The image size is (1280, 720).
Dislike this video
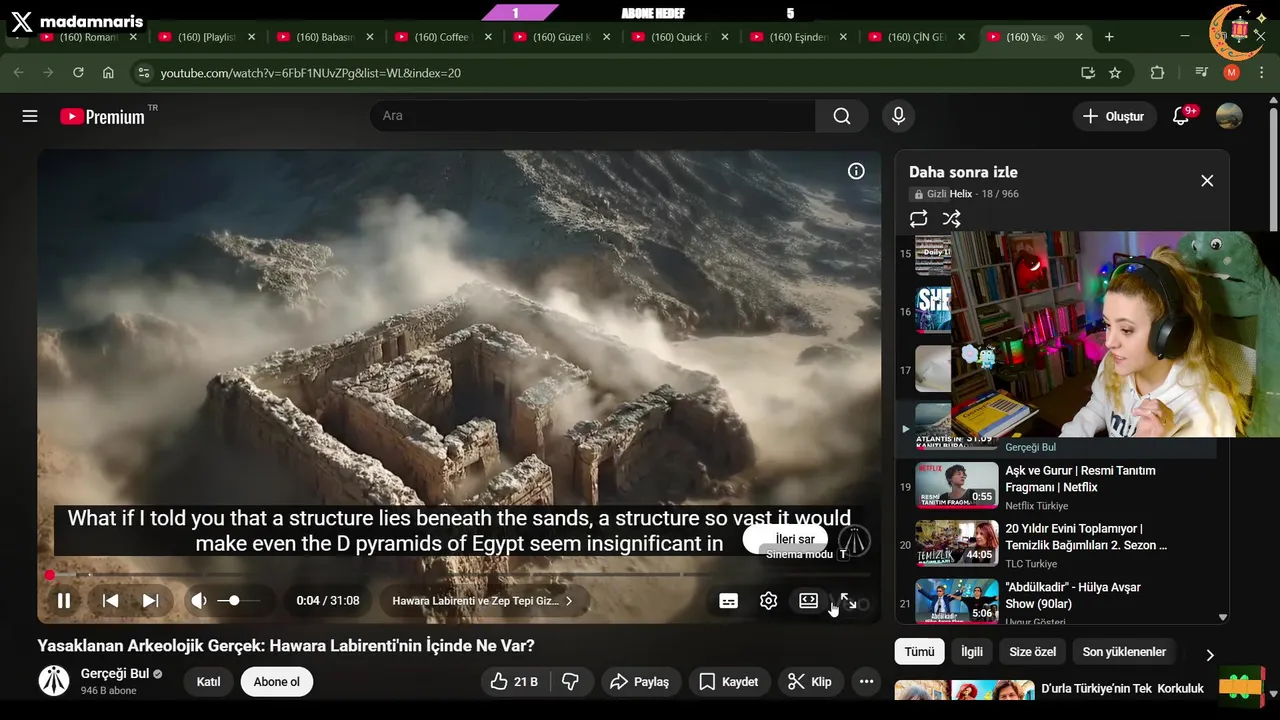[571, 682]
